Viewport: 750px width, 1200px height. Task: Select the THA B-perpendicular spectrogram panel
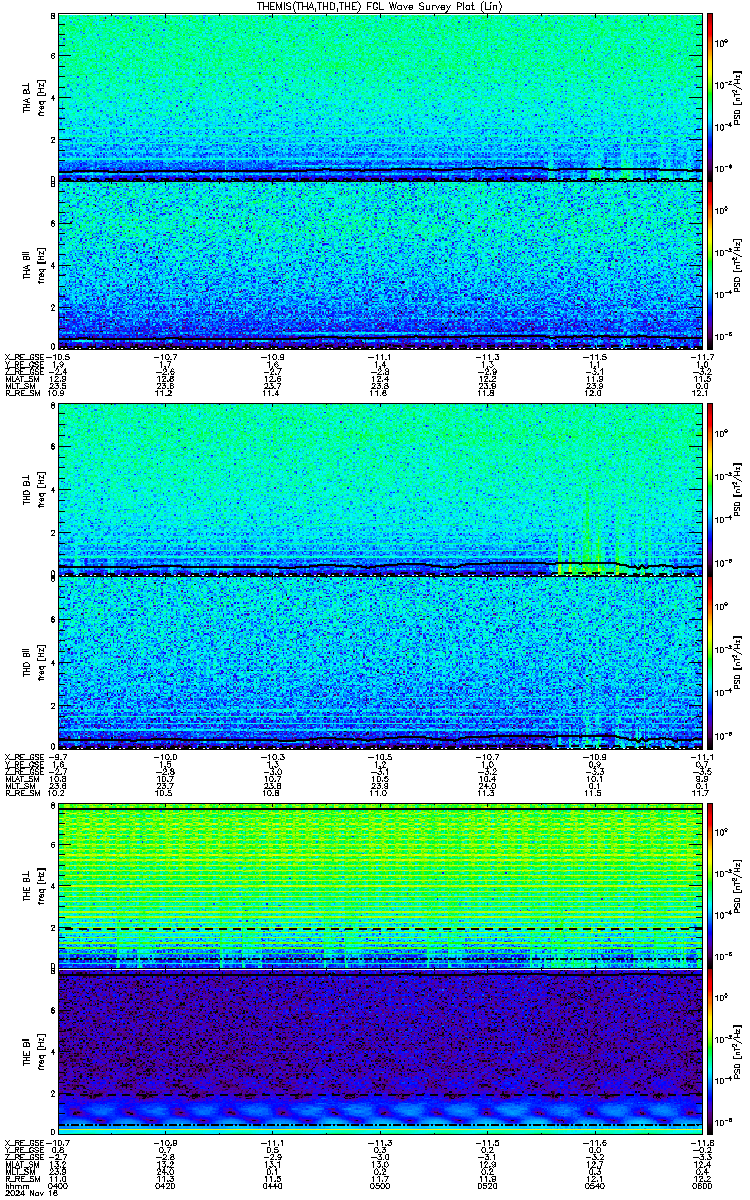(x=380, y=97)
